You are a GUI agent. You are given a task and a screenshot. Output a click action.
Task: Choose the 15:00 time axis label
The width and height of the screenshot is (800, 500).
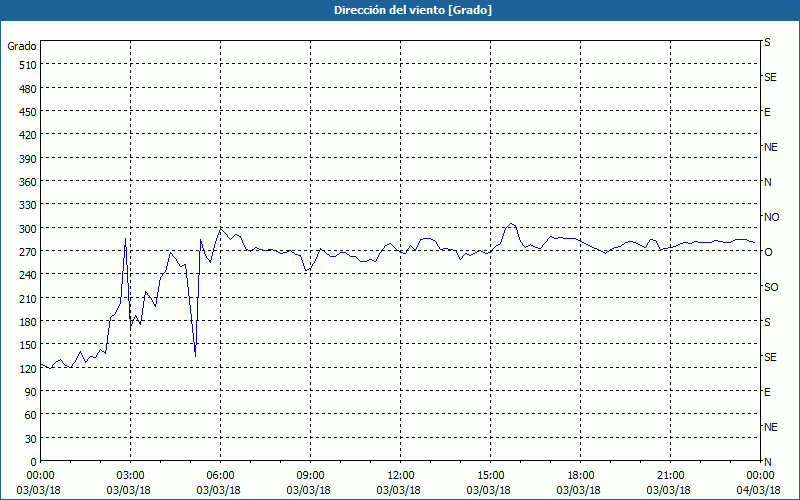[x=490, y=476]
